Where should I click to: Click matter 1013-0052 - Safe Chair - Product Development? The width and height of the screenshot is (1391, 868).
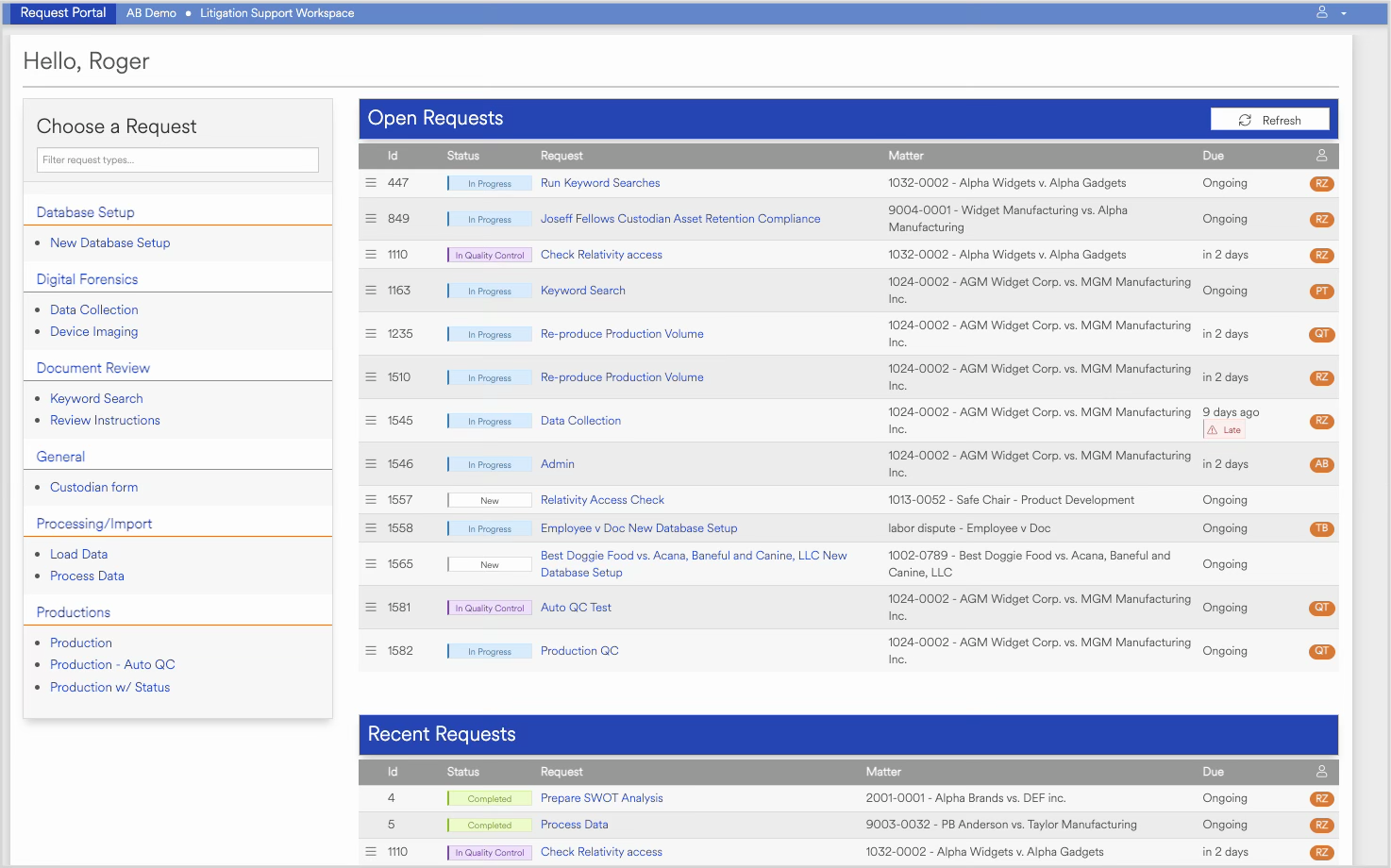[x=1011, y=500]
